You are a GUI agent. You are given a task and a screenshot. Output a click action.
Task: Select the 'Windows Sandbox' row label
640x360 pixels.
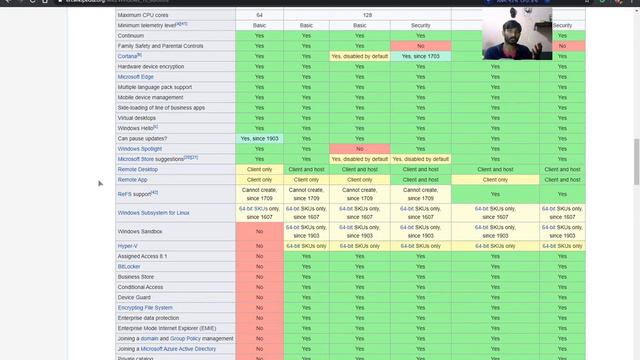[x=140, y=231]
